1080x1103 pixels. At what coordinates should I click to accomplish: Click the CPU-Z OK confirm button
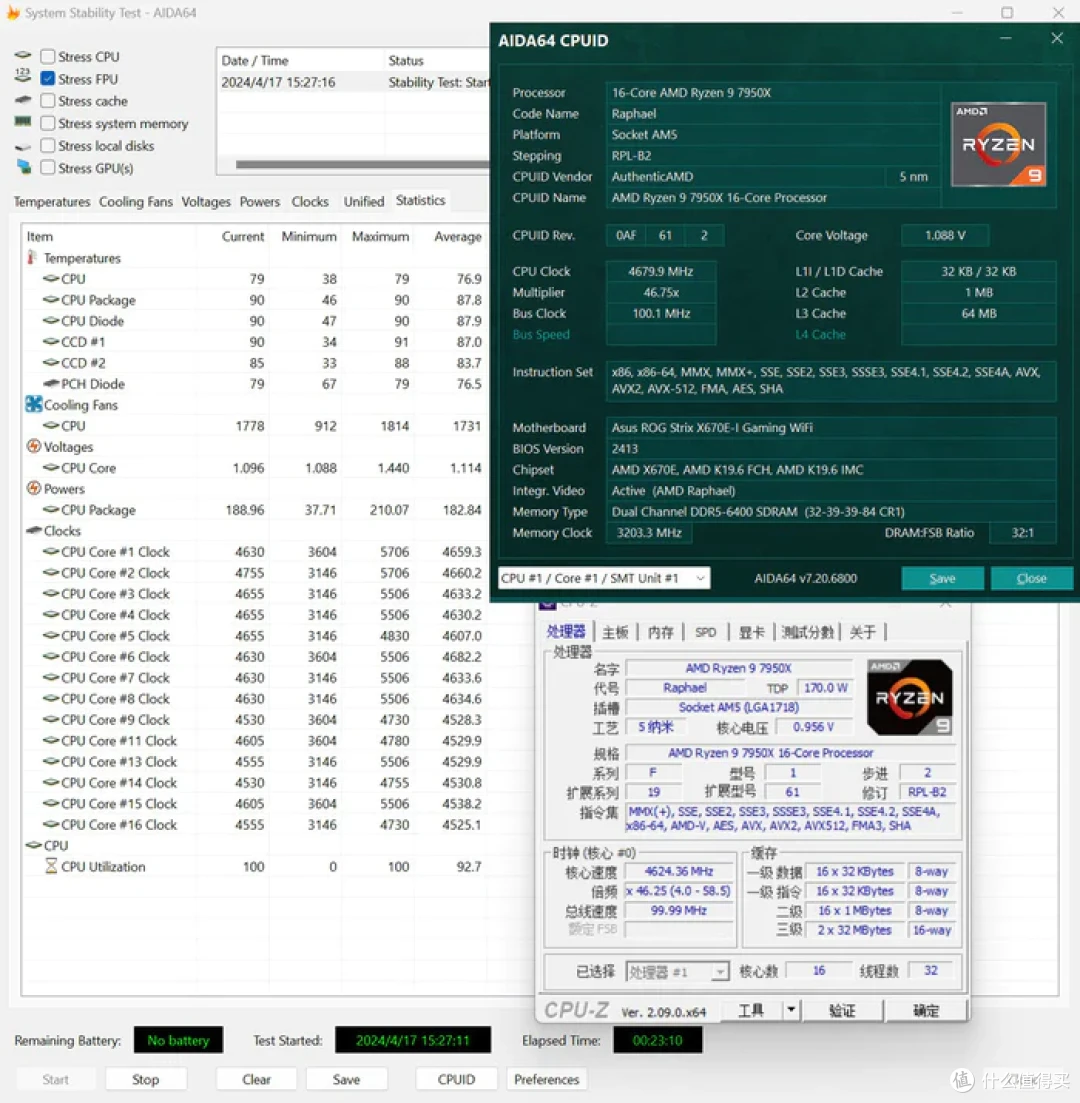coord(926,1010)
